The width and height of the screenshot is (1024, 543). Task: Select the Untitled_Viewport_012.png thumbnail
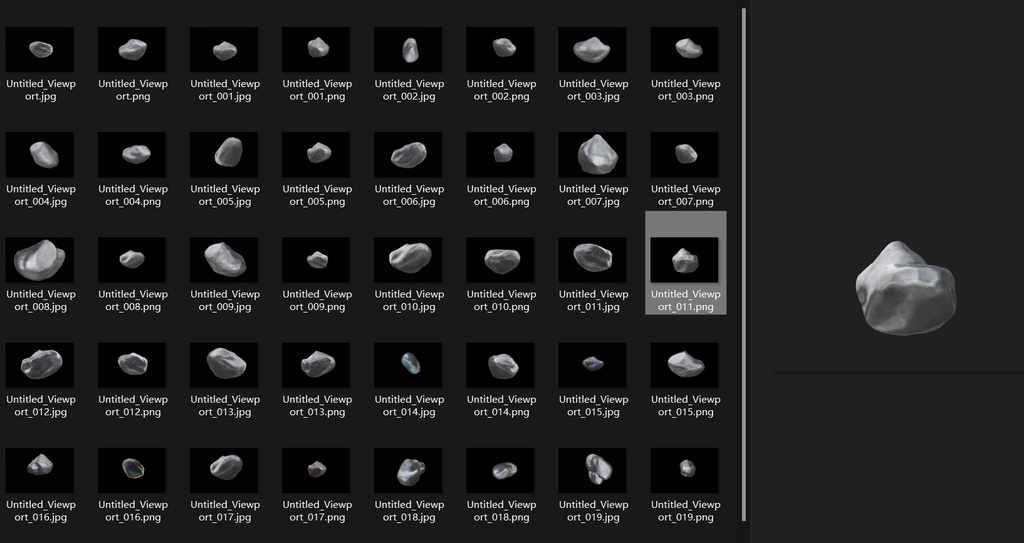click(x=132, y=365)
